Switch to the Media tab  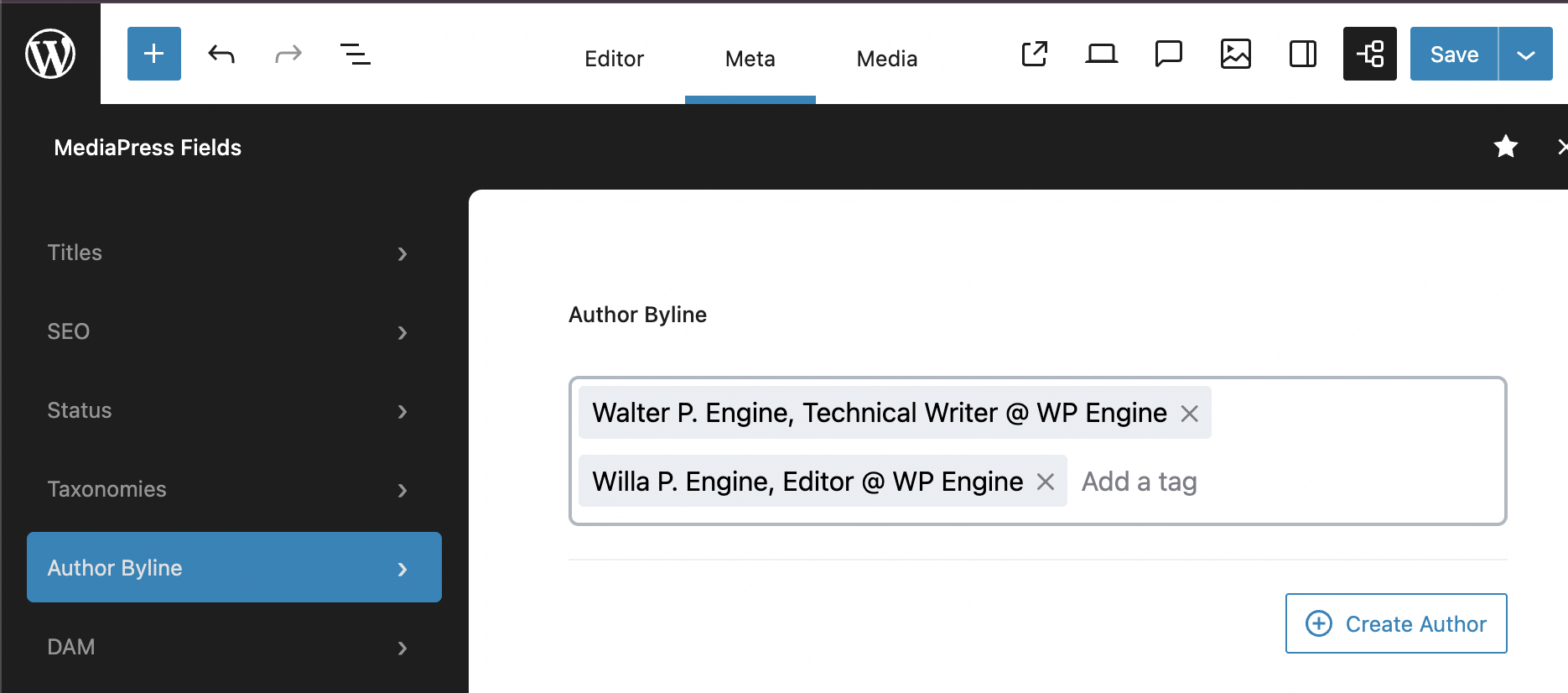point(886,59)
